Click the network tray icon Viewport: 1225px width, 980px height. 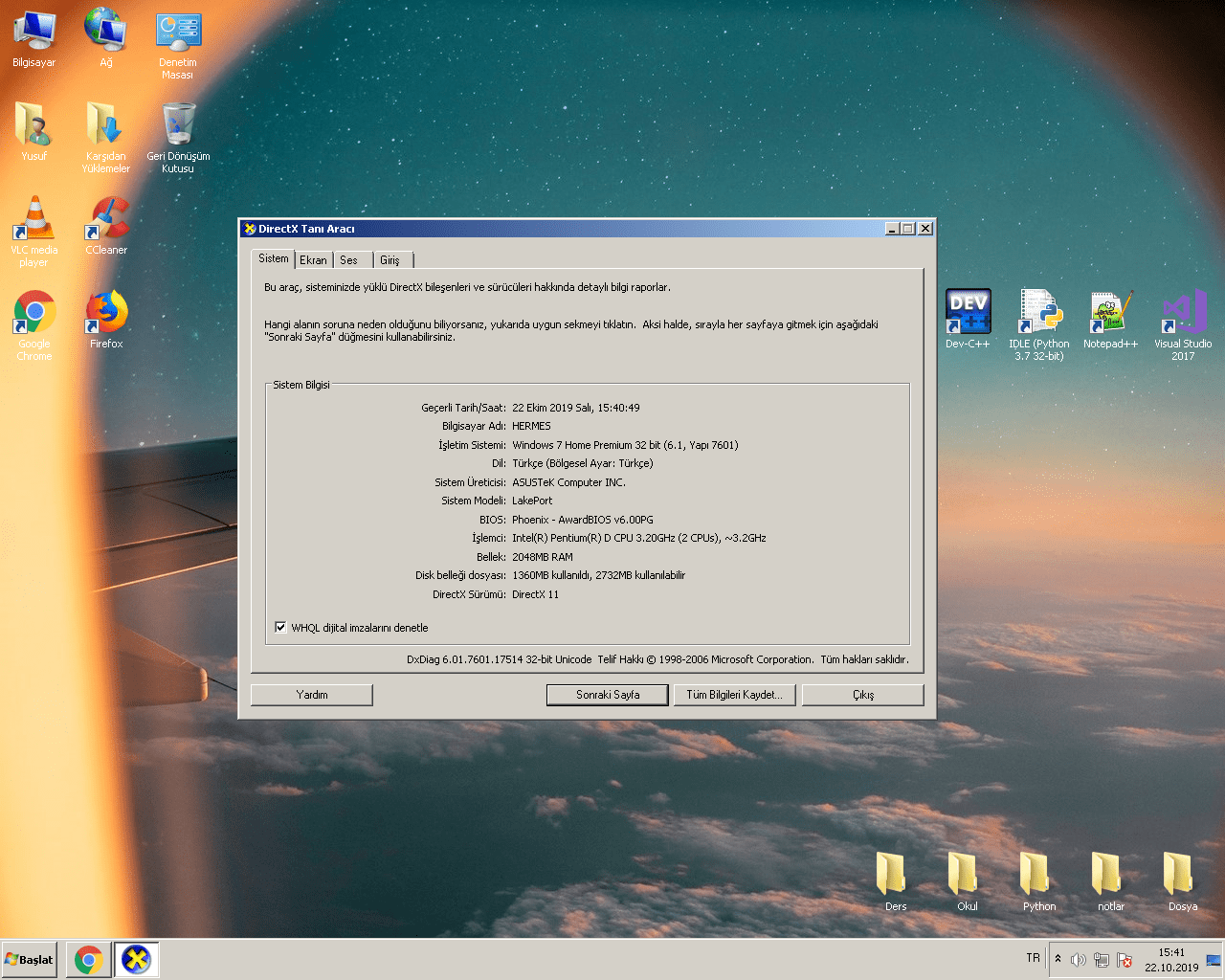(x=1102, y=960)
